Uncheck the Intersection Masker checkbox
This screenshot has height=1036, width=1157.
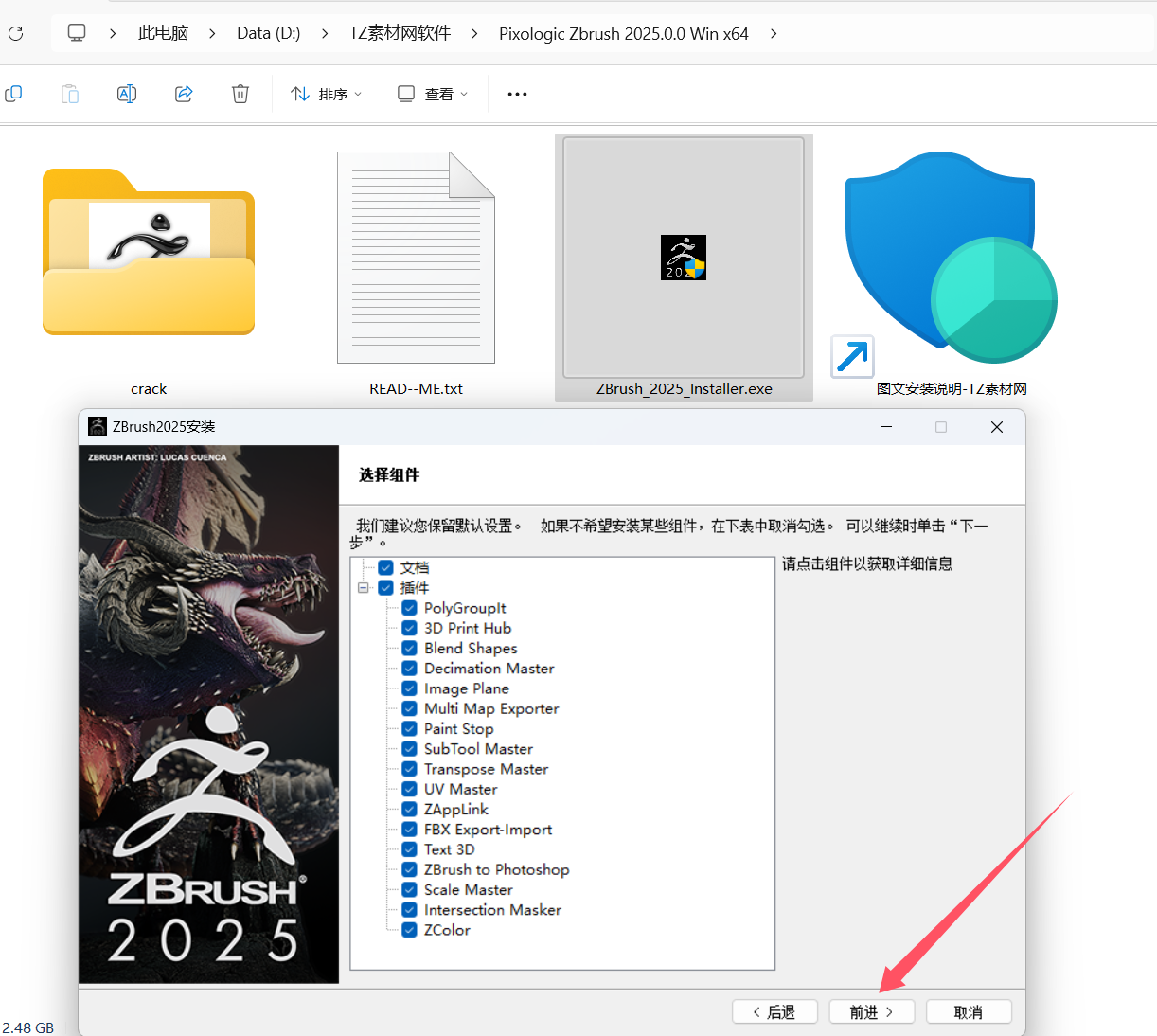point(409,910)
